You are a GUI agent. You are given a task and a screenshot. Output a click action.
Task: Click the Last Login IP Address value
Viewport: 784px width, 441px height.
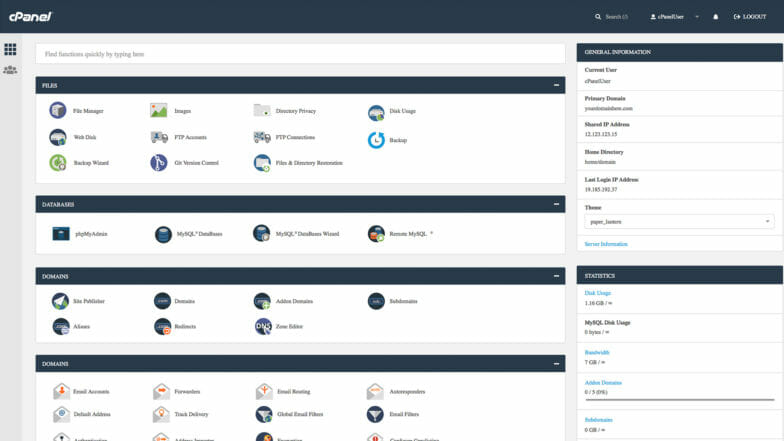pyautogui.click(x=600, y=190)
